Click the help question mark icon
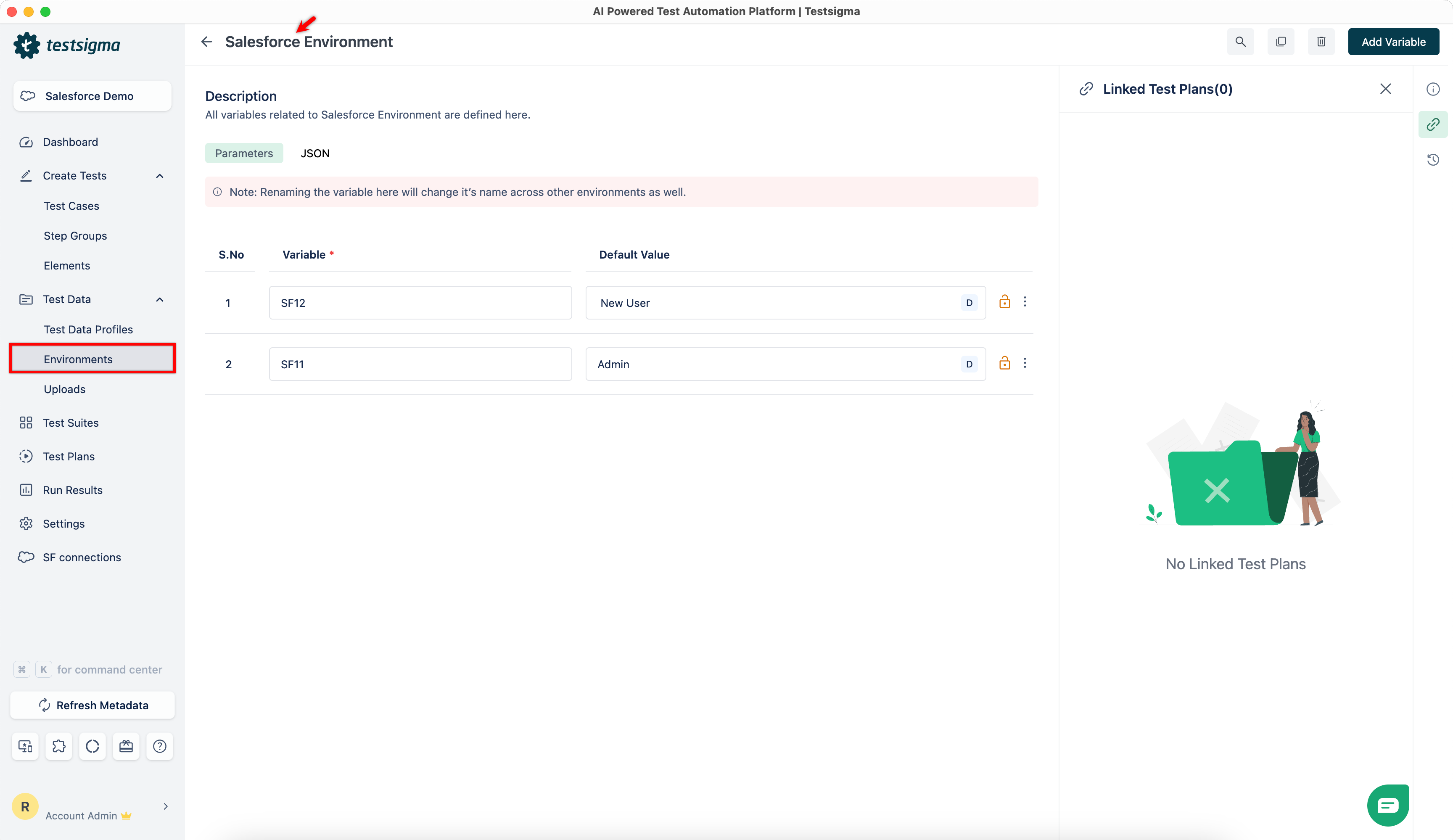Viewport: 1453px width, 840px height. point(160,746)
